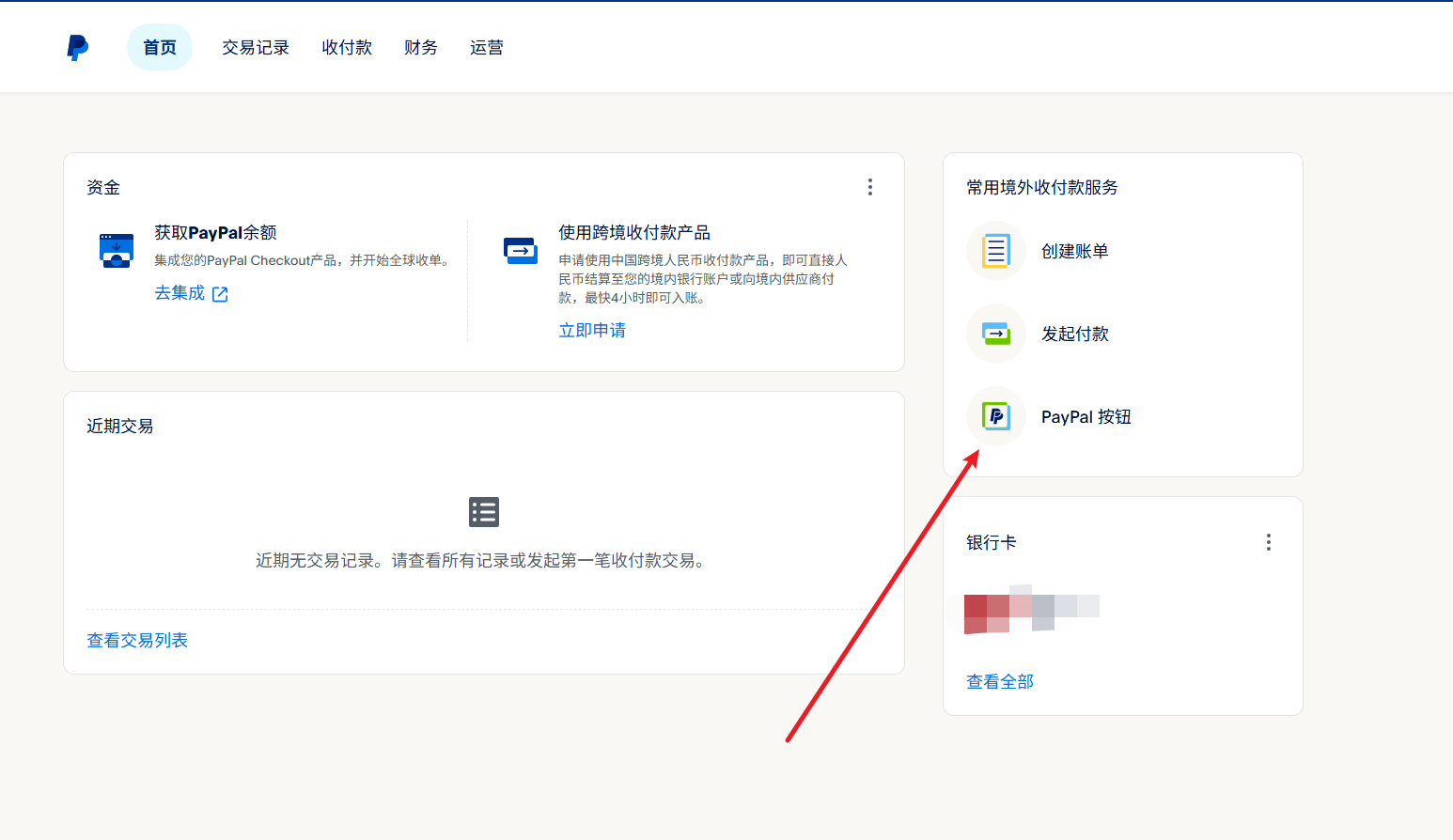Viewport: 1453px width, 840px height.
Task: Open the 查看交易列表 link
Action: pos(137,640)
